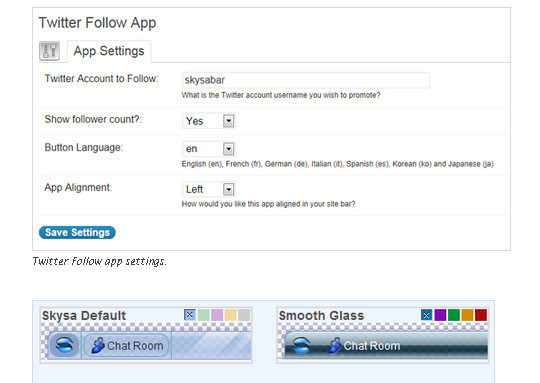Open the App Alignment dropdown

pos(208,189)
